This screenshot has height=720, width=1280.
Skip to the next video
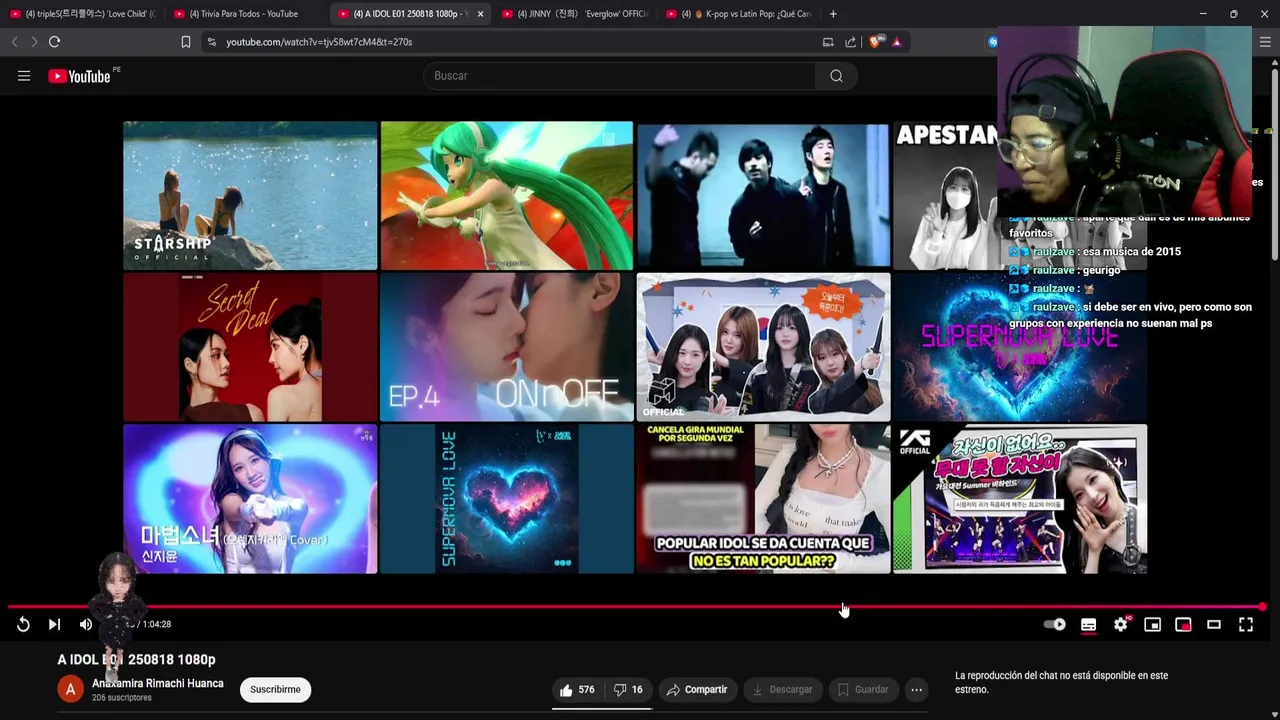pyautogui.click(x=54, y=624)
